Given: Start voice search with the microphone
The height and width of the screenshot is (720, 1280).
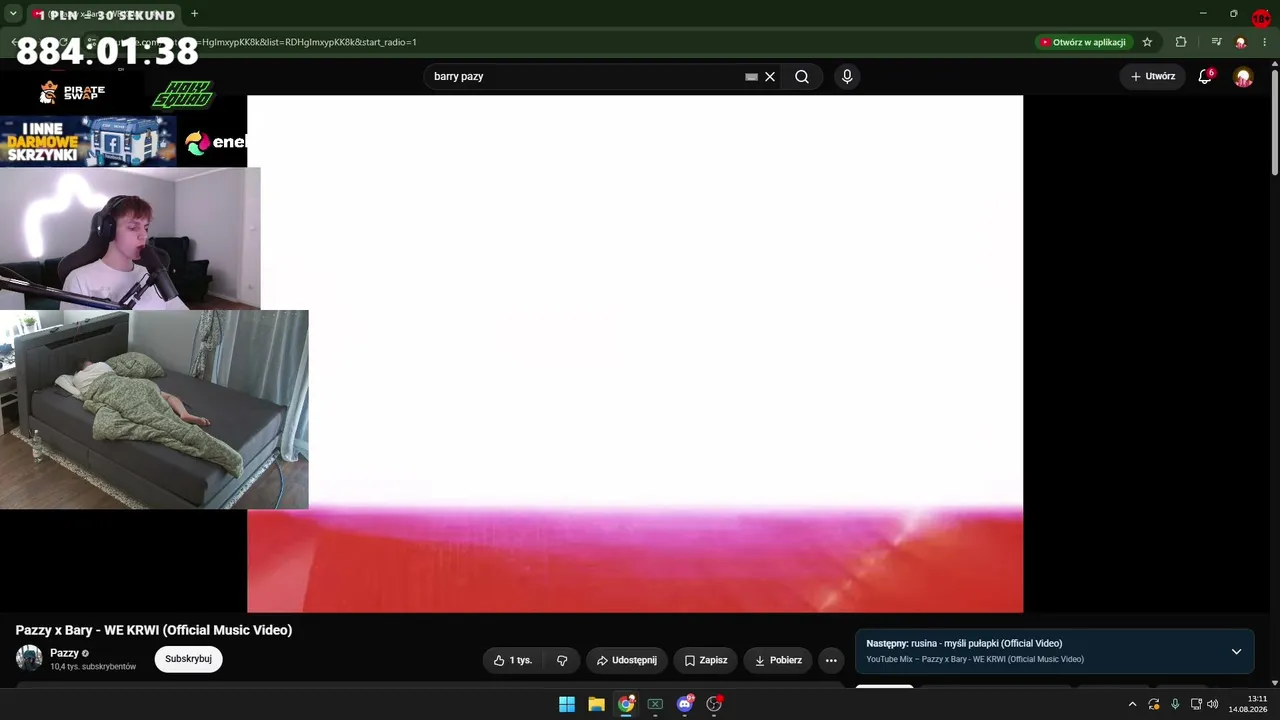Looking at the screenshot, I should 847,77.
